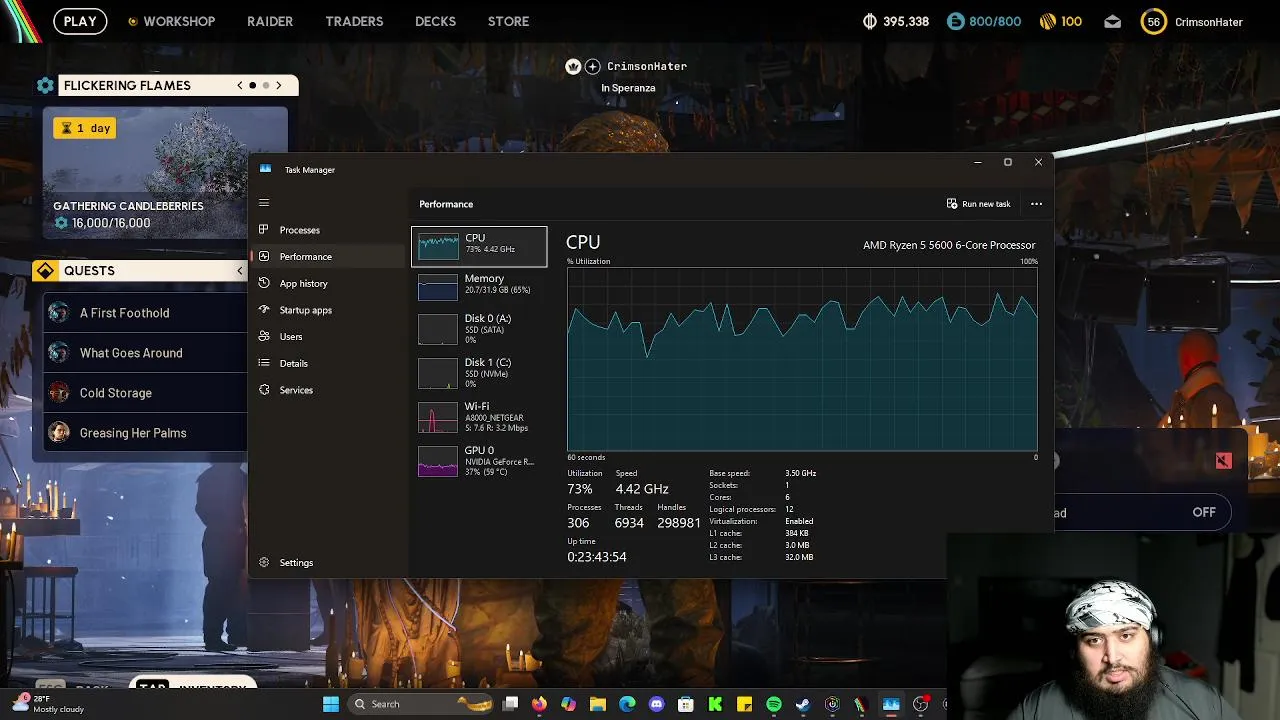Open Gathering Candleberries event card
1280x720 pixels.
tap(165, 172)
